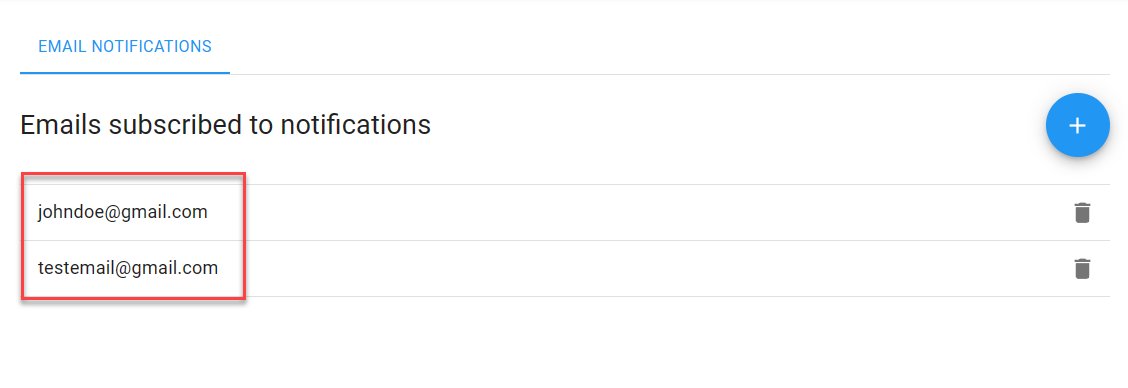Image resolution: width=1128 pixels, height=388 pixels.
Task: Delete johndoe@gmail.com using its trash icon
Action: point(1082,212)
